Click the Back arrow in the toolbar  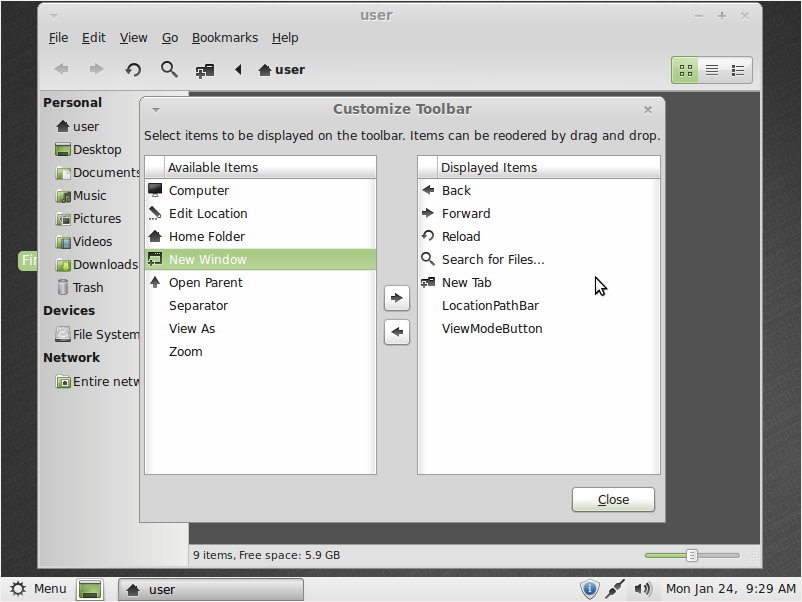61,70
